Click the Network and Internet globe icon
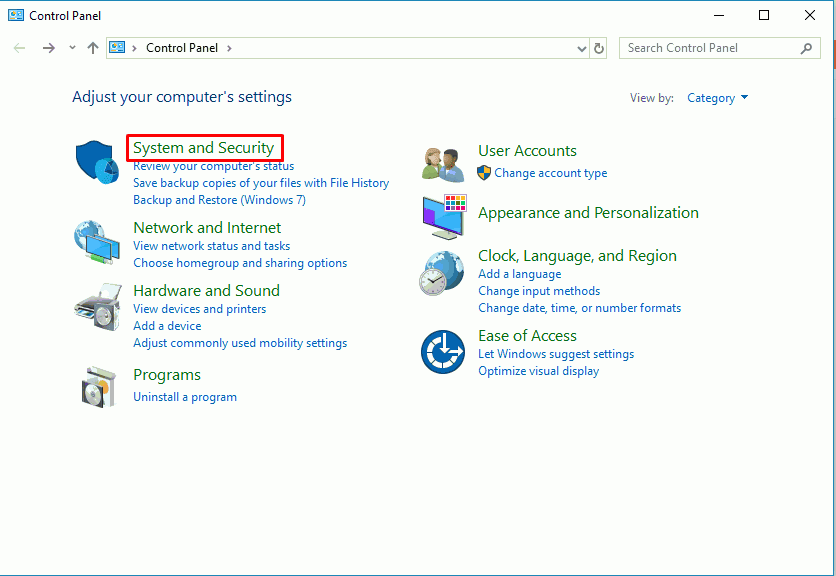The width and height of the screenshot is (836, 576). point(97,243)
